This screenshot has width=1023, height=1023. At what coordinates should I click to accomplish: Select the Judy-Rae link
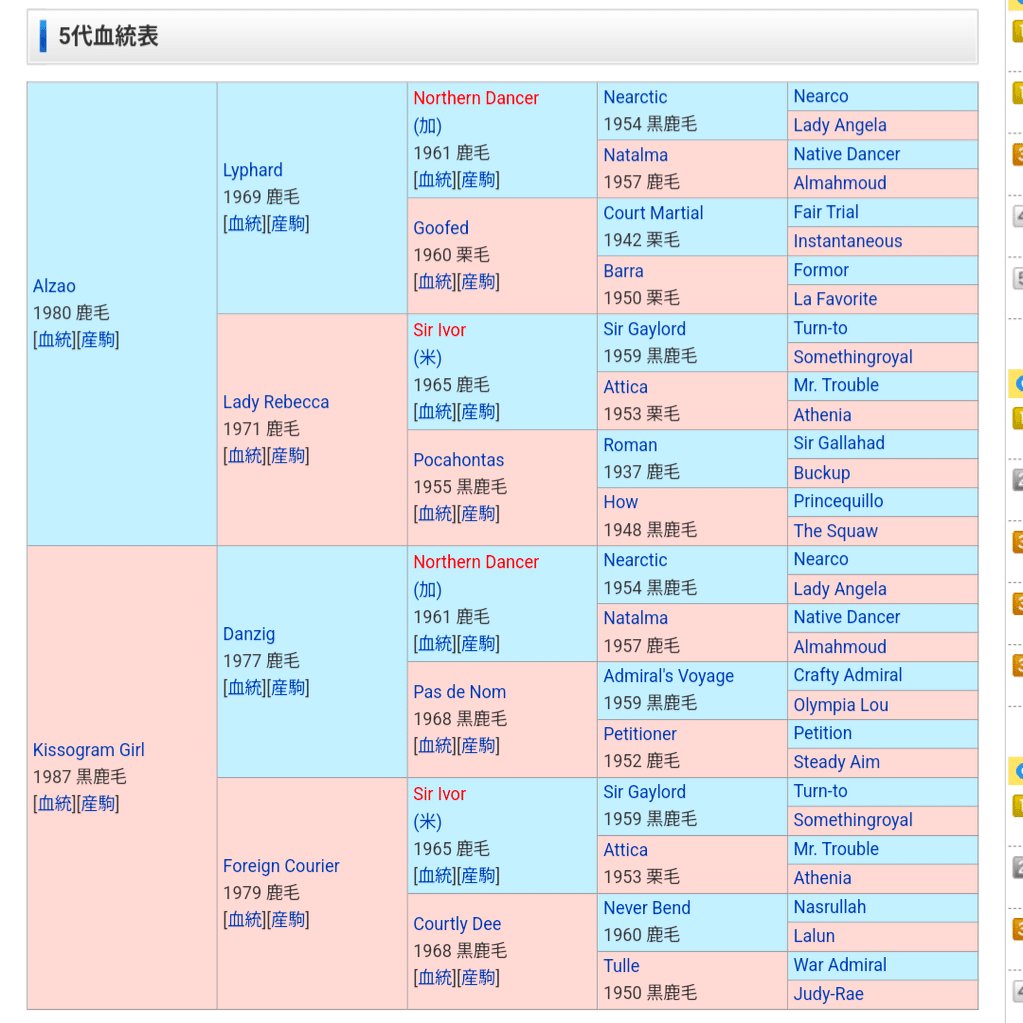(828, 994)
